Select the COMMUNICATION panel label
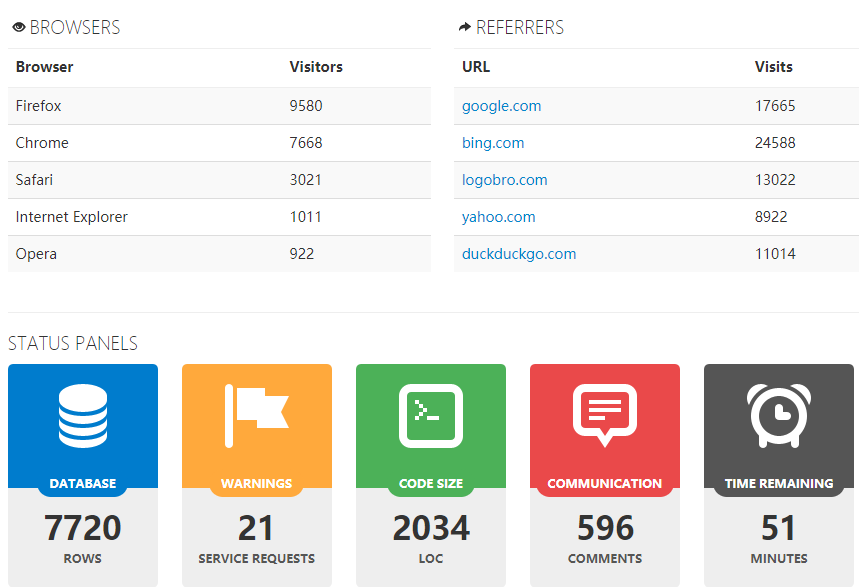The width and height of the screenshot is (859, 587). tap(605, 483)
